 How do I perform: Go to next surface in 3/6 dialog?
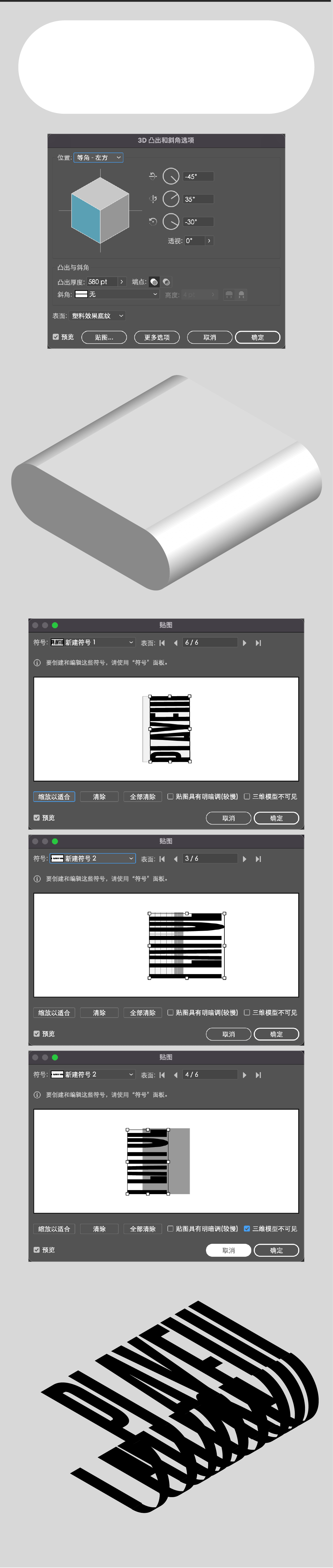(x=245, y=859)
